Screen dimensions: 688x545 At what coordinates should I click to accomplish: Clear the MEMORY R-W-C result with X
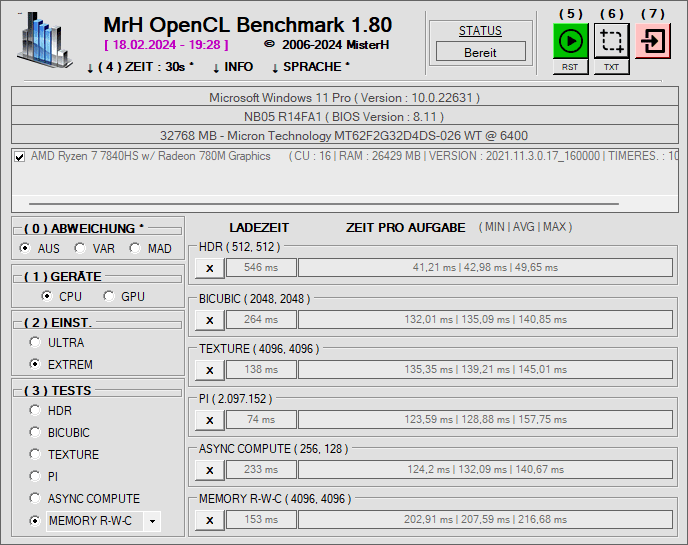coord(210,520)
